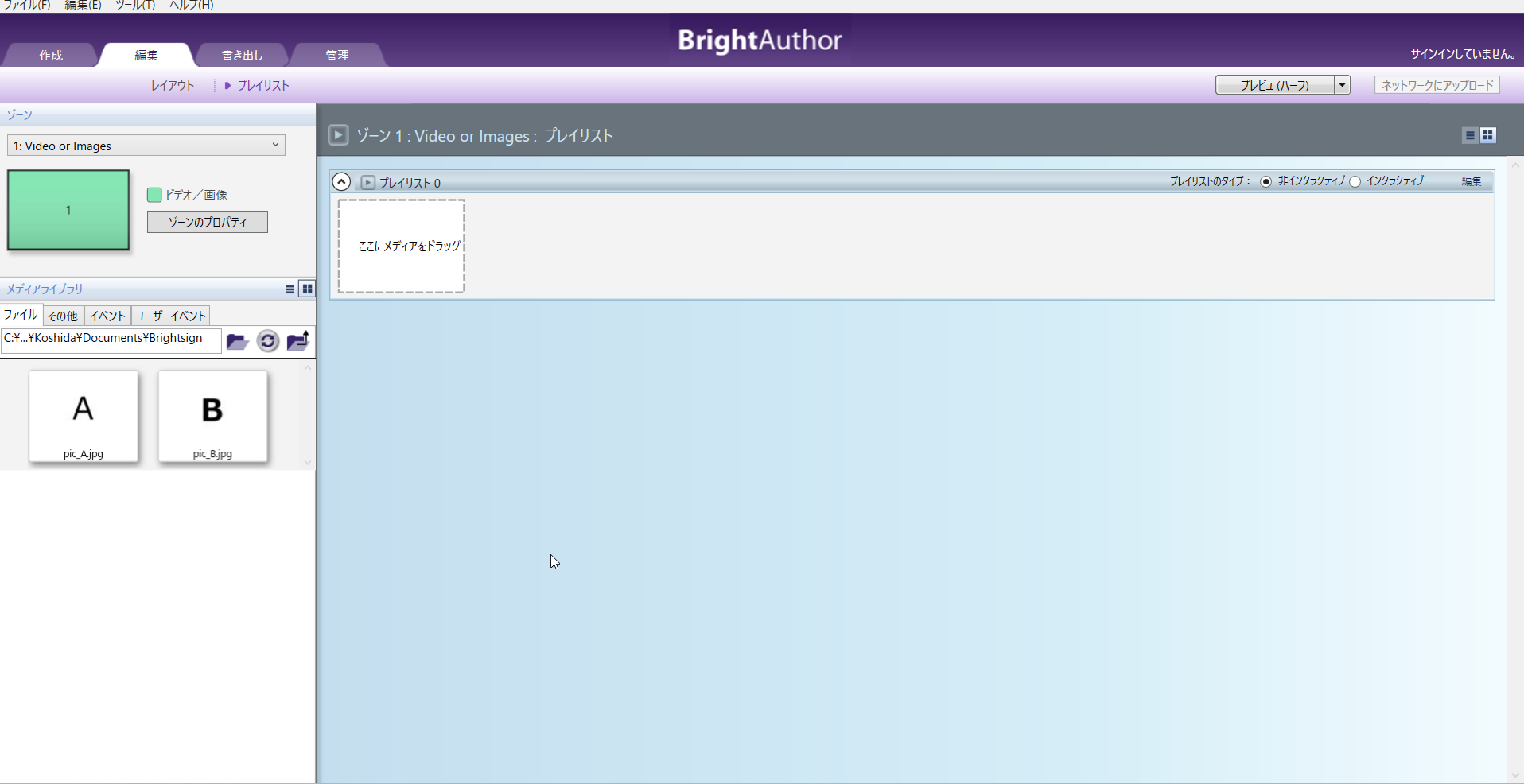Click the folder-up navigation icon
Image resolution: width=1524 pixels, height=784 pixels.
[x=297, y=341]
